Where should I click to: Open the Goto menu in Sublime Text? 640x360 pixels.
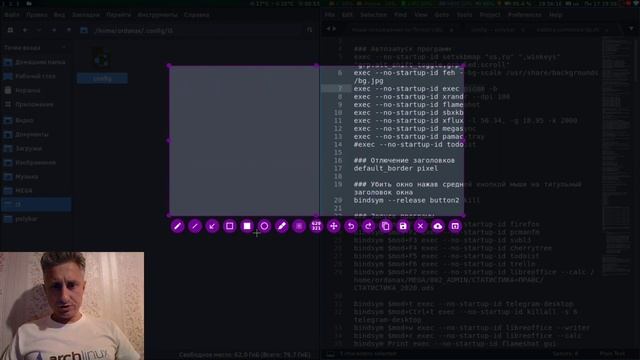[x=442, y=15]
